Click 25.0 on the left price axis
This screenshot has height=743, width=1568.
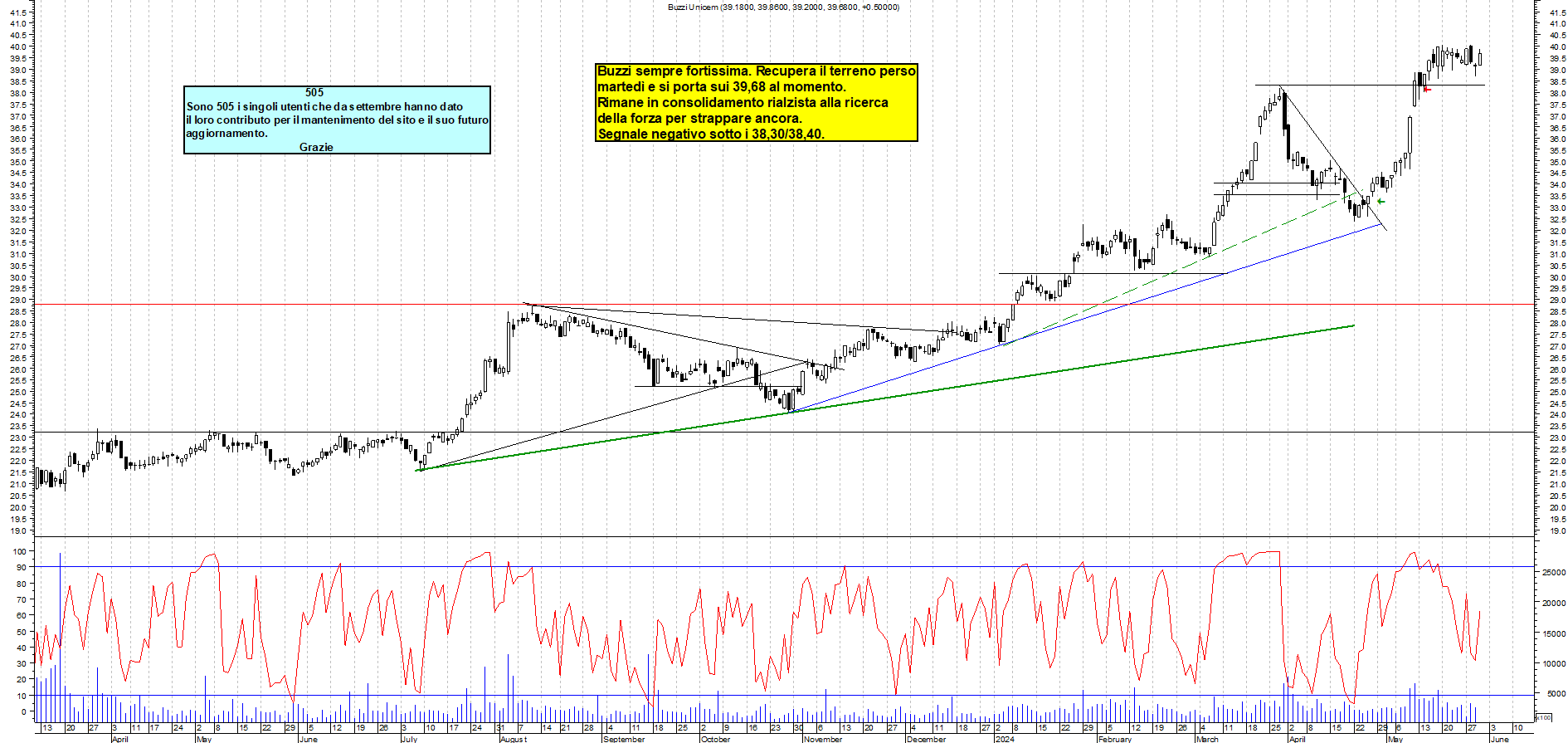point(18,393)
